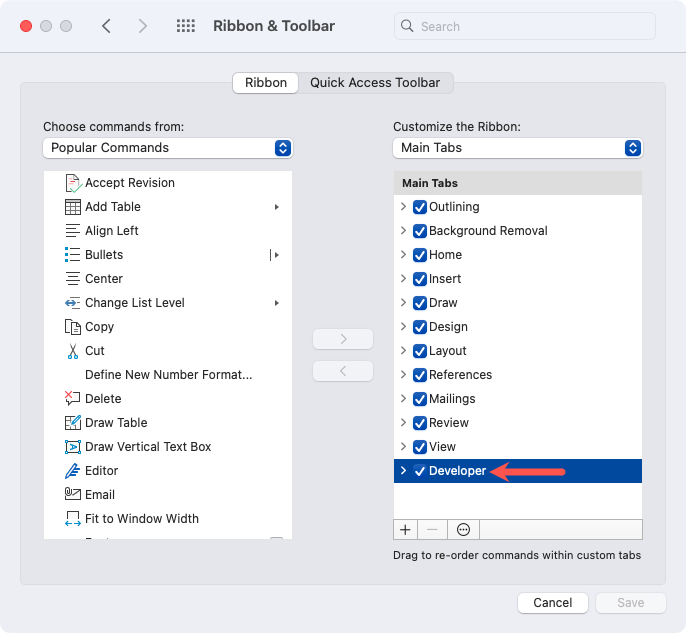The image size is (686, 633).
Task: Click the Bullets list icon
Action: [72, 255]
